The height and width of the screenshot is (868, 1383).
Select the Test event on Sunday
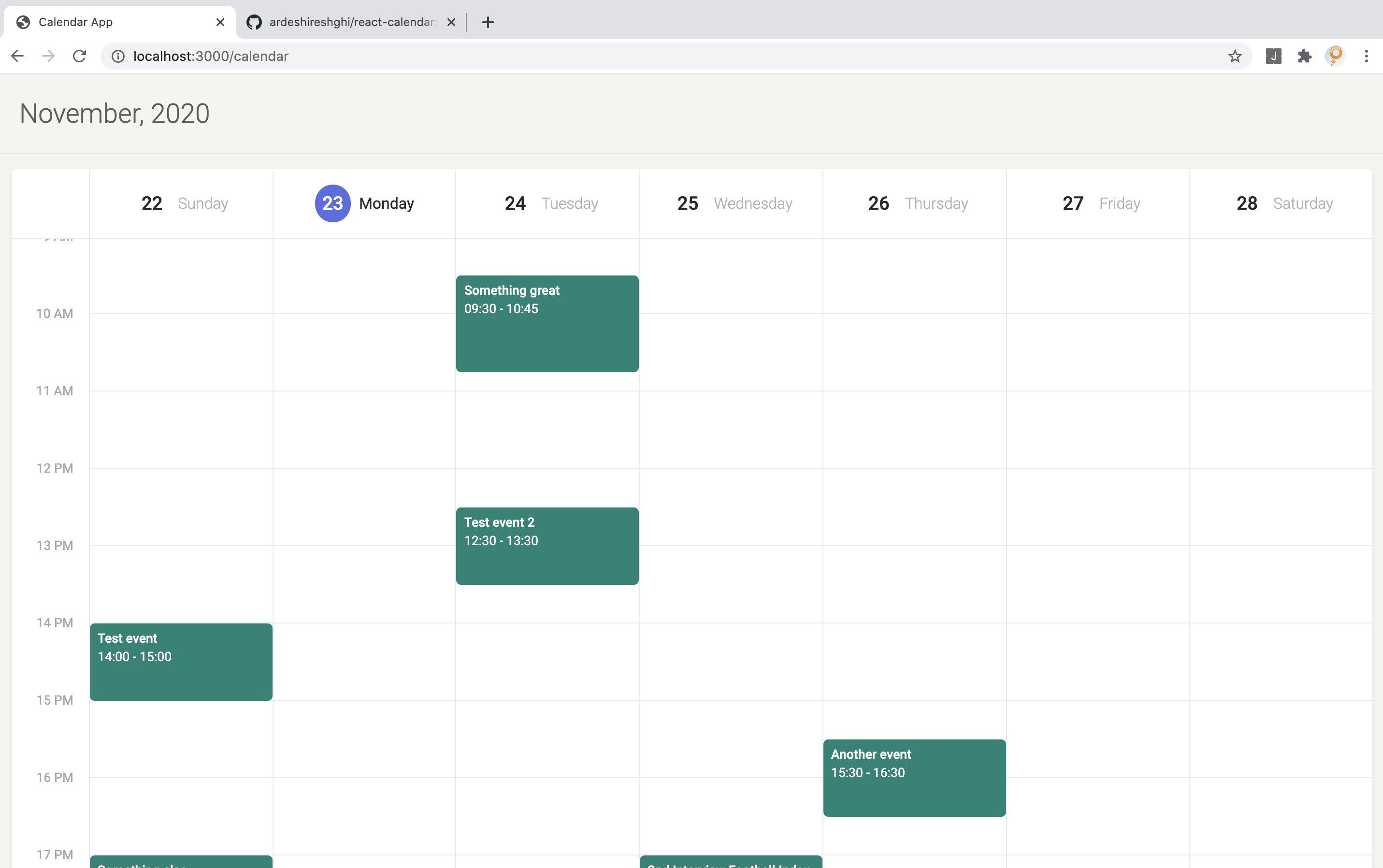pyautogui.click(x=181, y=661)
